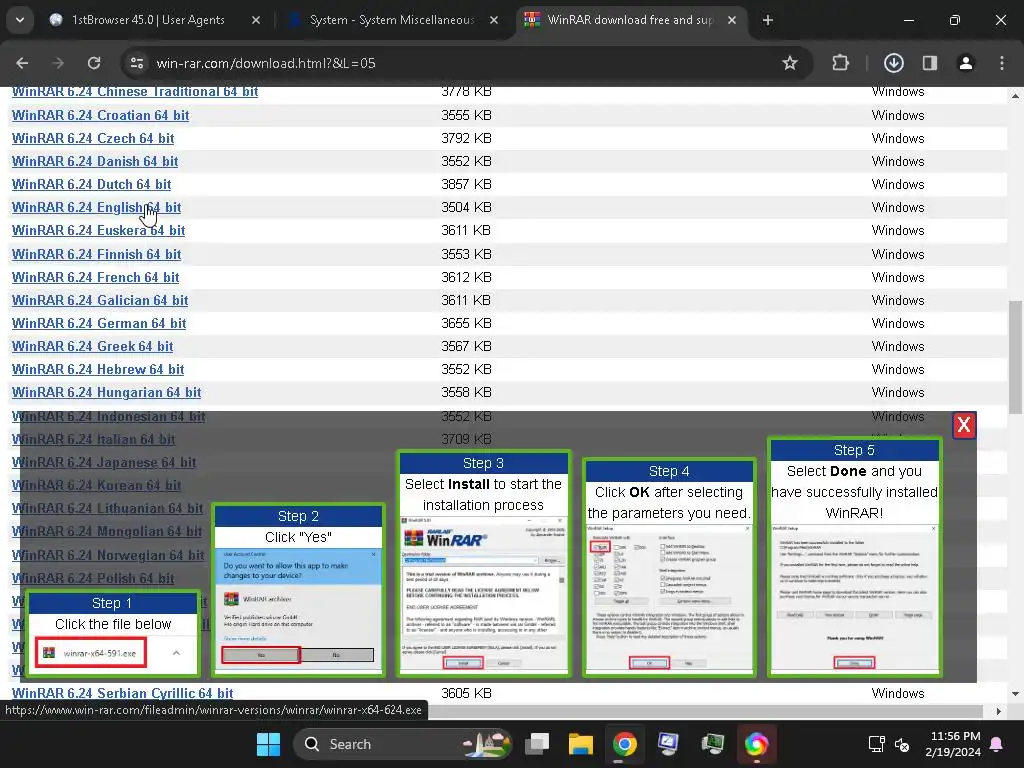The image size is (1024, 768).
Task: Download WinRAR 6.24 Croatian 64 bit
Action: (x=101, y=116)
